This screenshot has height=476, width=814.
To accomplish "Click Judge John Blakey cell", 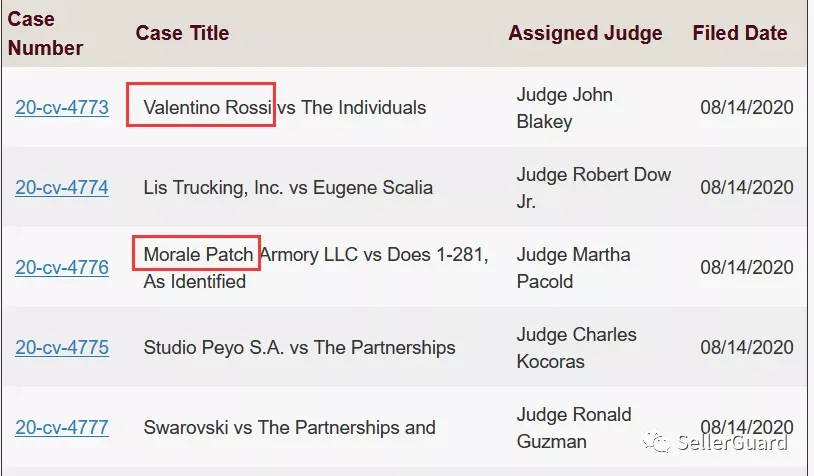I will tap(565, 108).
